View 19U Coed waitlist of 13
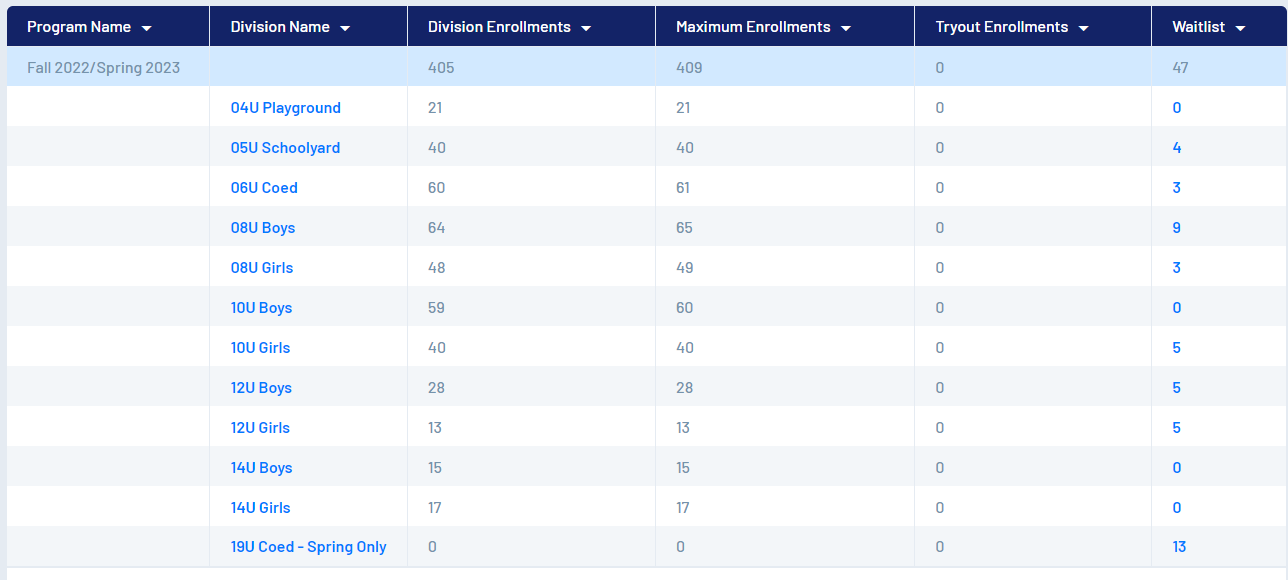Image resolution: width=1288 pixels, height=580 pixels. (x=1180, y=547)
